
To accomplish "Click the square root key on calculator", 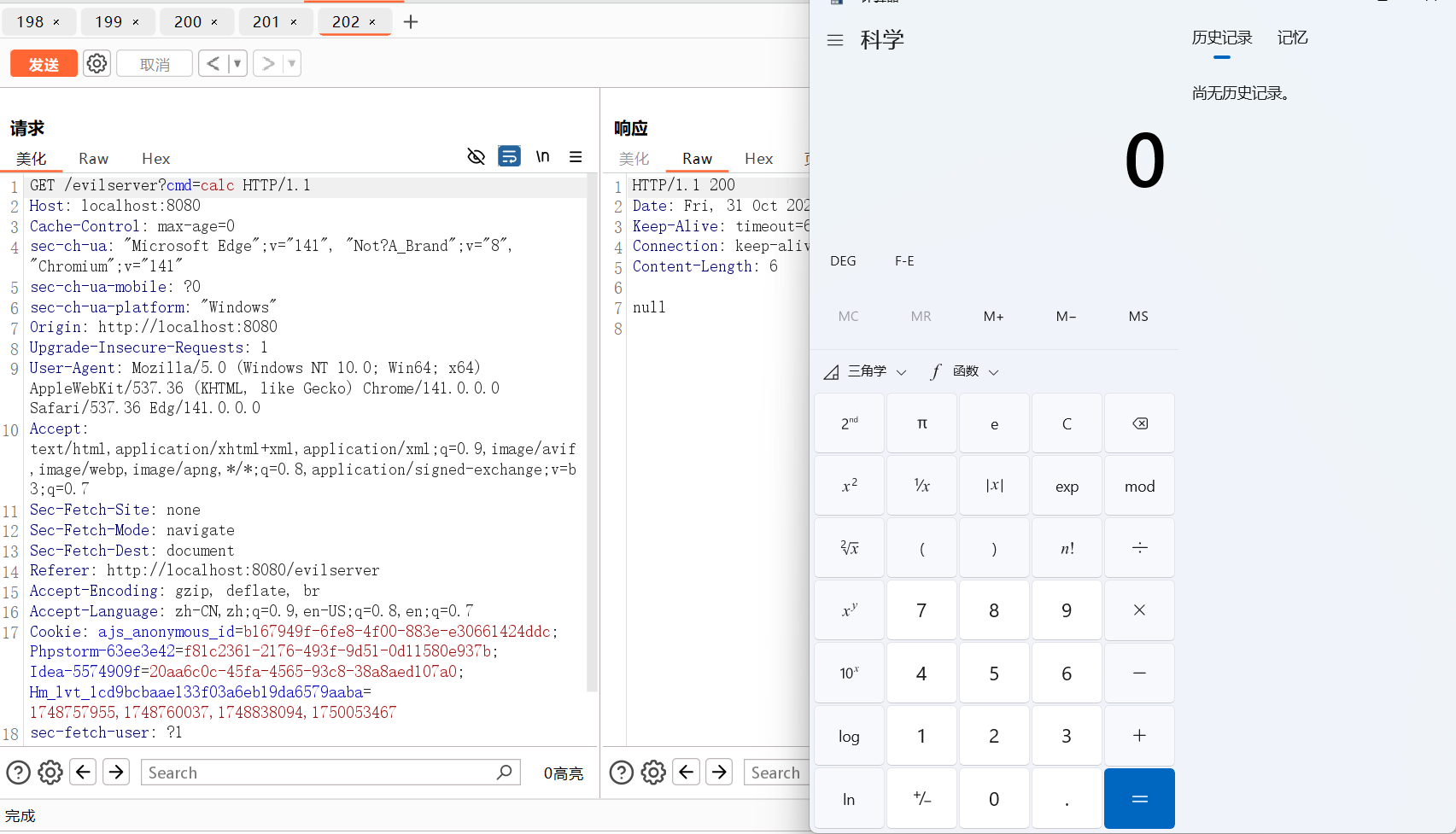I will [849, 548].
